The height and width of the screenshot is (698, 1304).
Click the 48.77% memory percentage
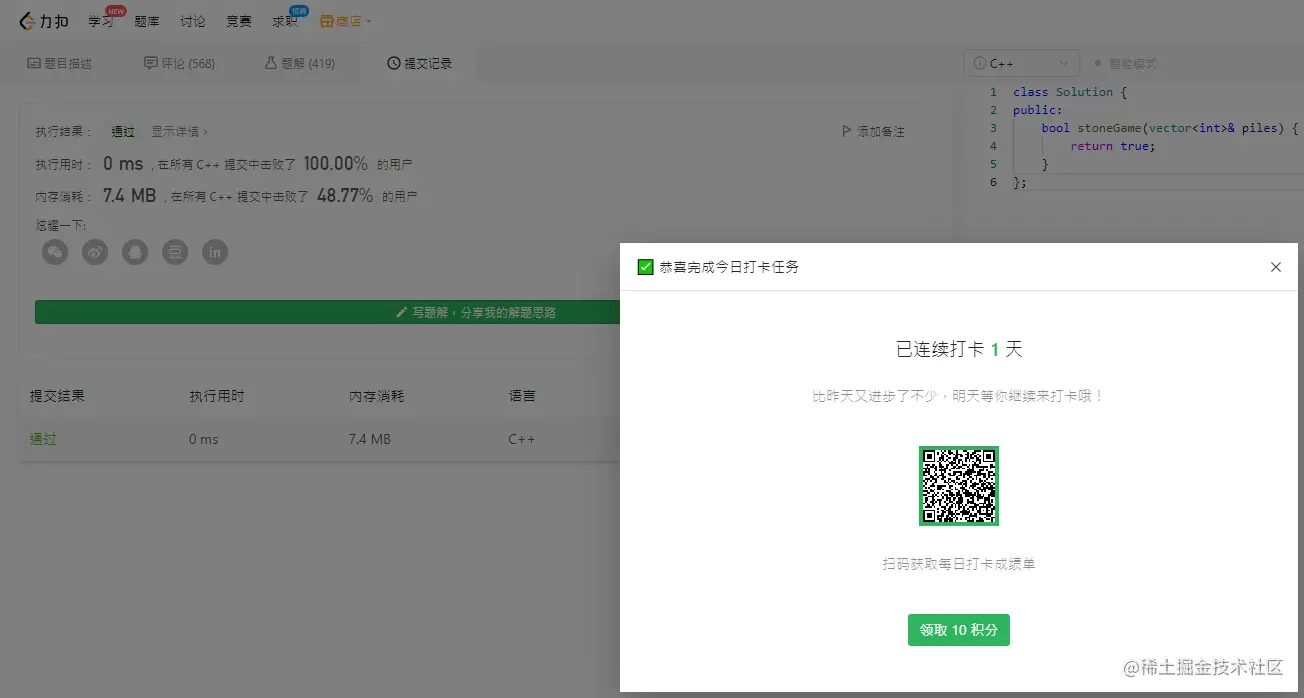[345, 196]
